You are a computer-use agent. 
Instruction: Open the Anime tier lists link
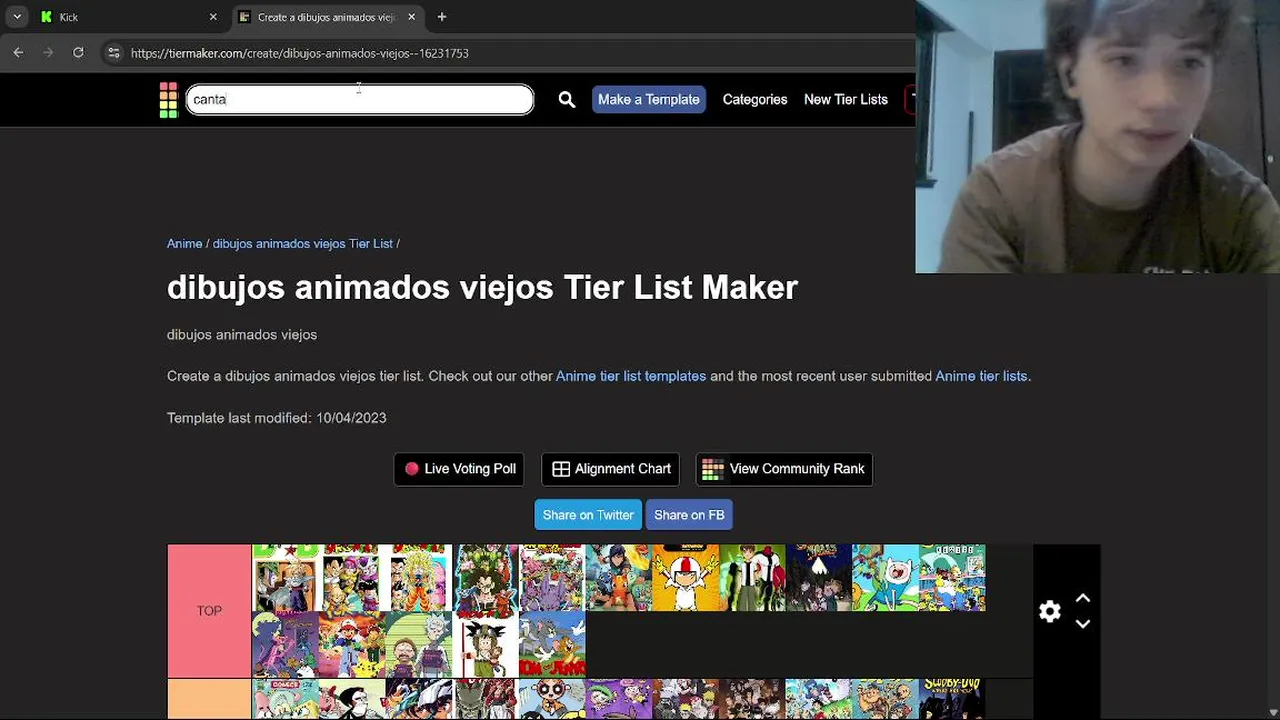981,376
